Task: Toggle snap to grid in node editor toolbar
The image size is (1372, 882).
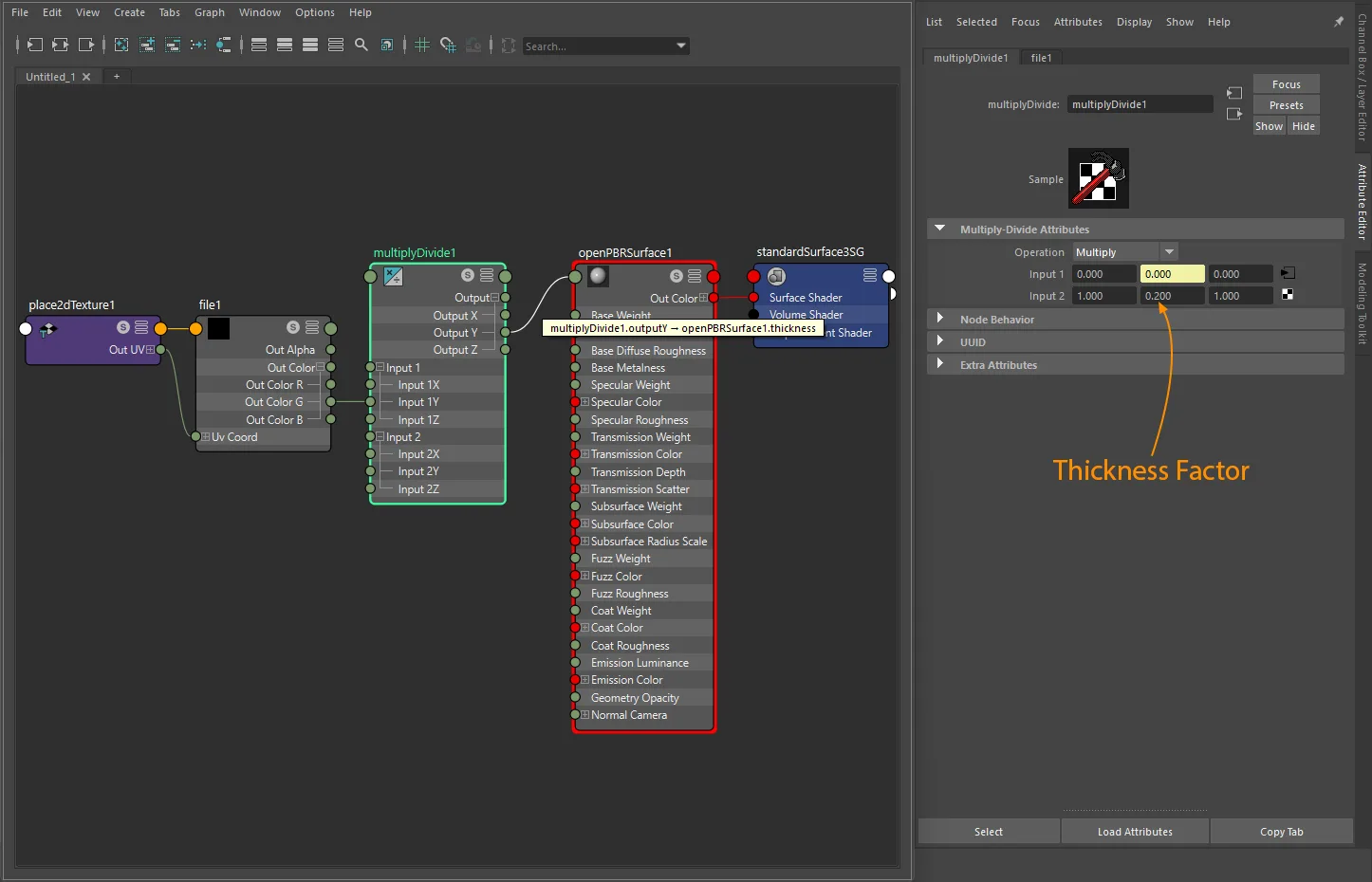Action: 448,45
